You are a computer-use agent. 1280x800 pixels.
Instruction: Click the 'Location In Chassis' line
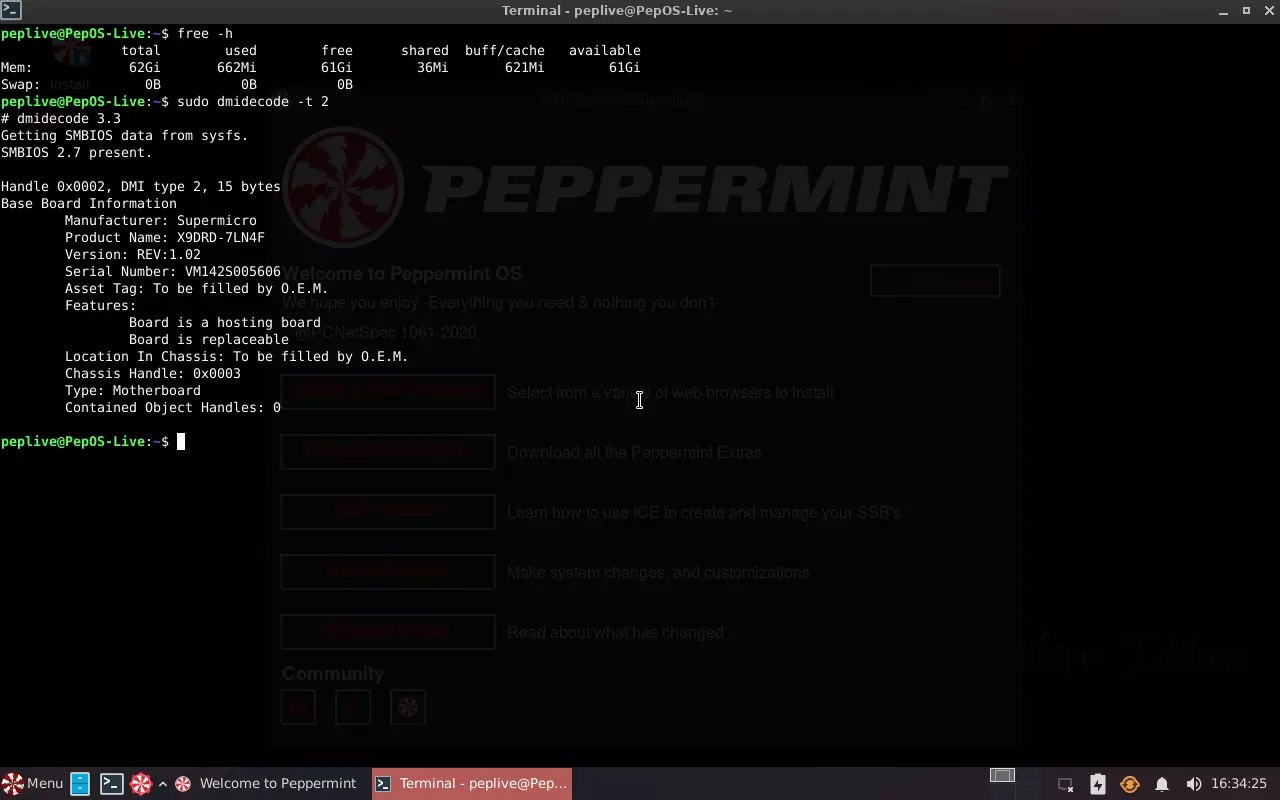[x=237, y=356]
